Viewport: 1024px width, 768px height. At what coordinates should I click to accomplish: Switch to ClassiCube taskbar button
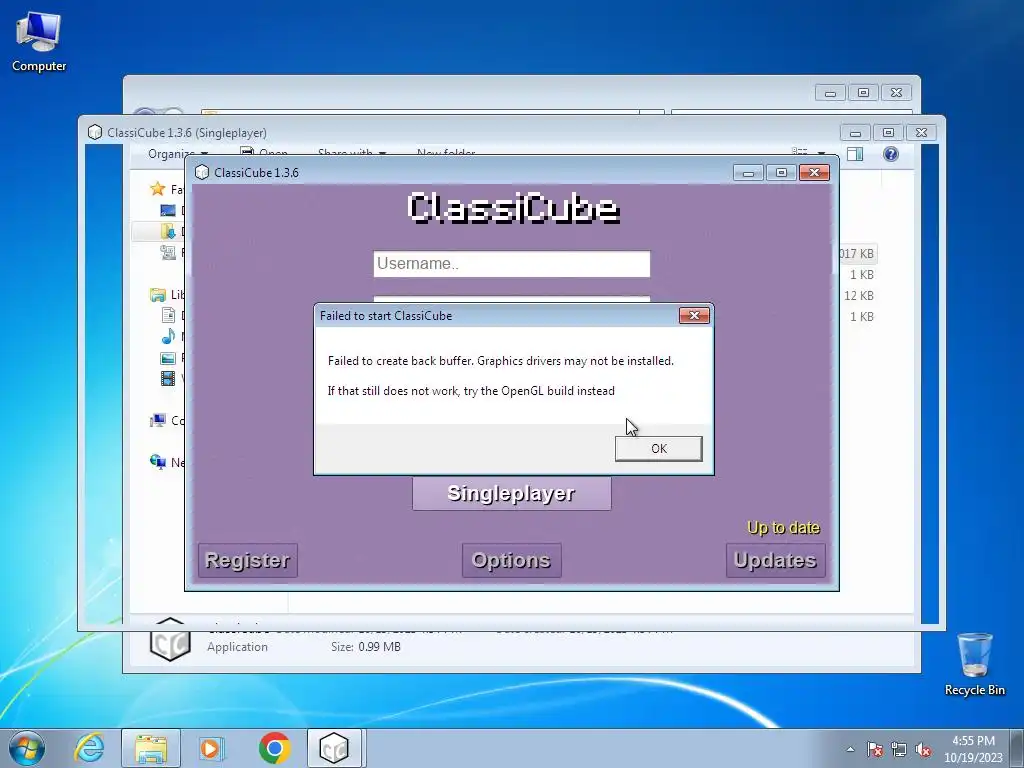pos(334,748)
